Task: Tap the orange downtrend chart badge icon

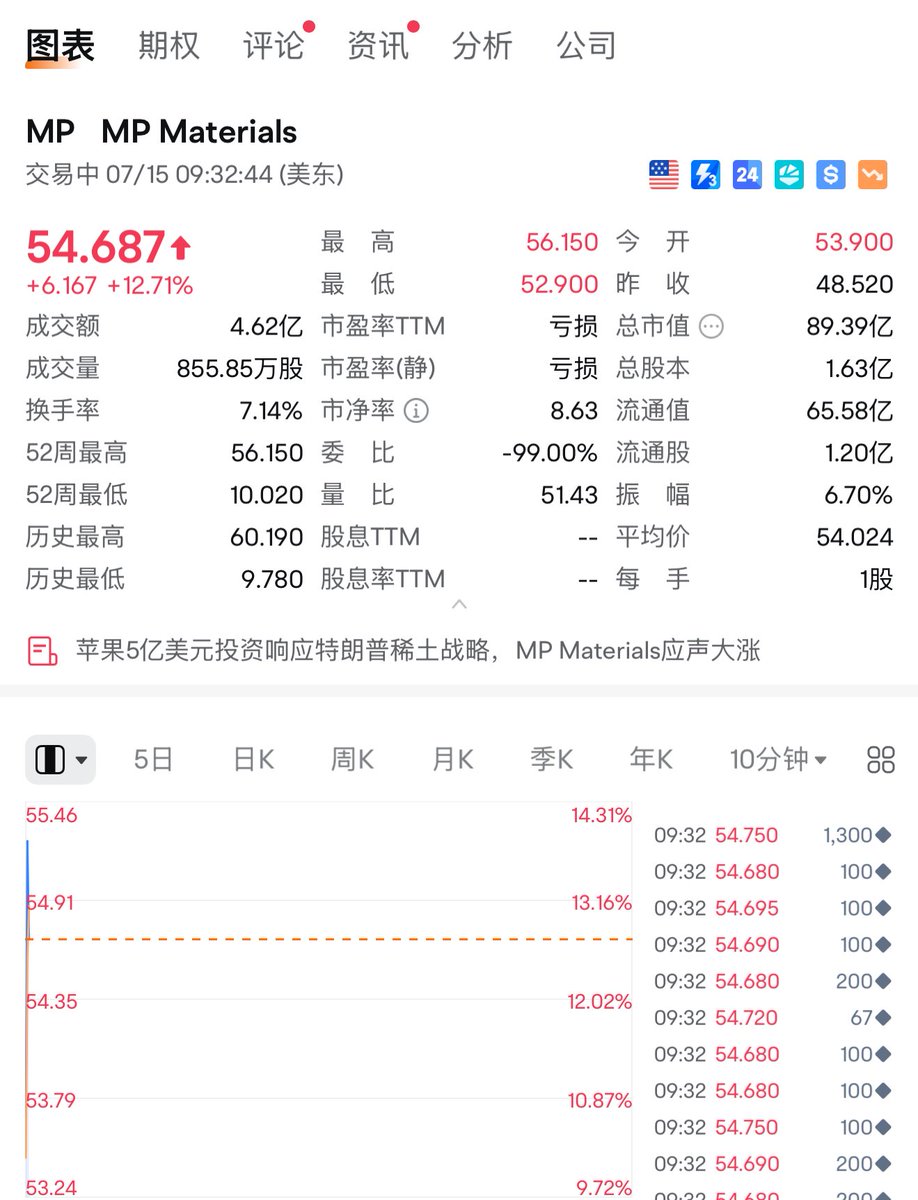Action: click(x=872, y=175)
